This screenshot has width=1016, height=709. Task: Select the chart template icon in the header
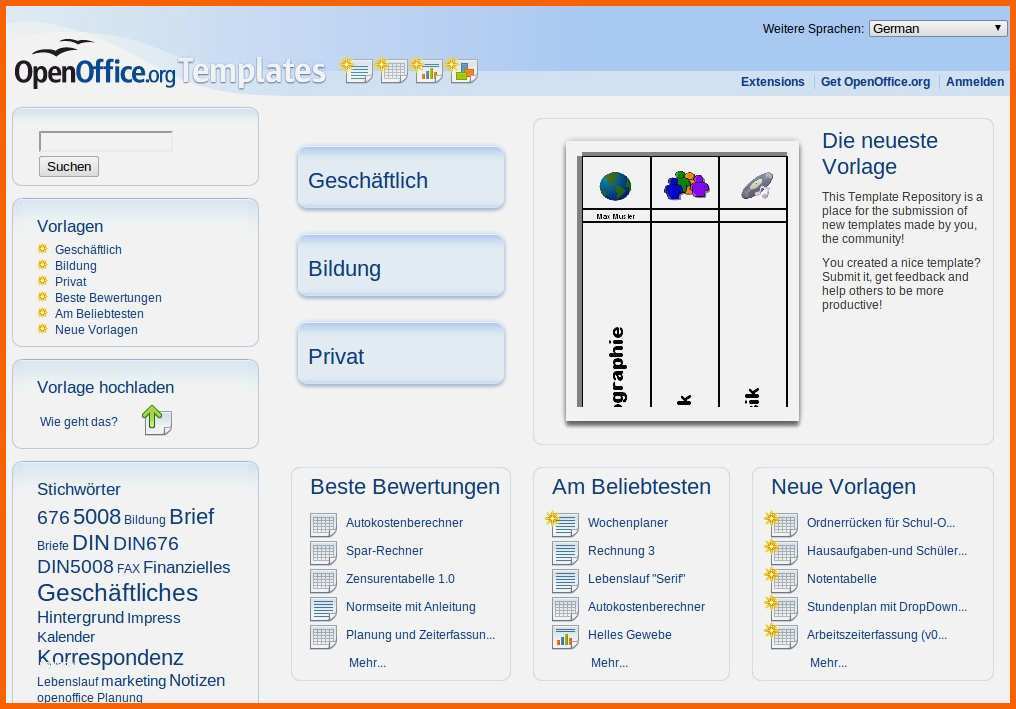pyautogui.click(x=427, y=71)
